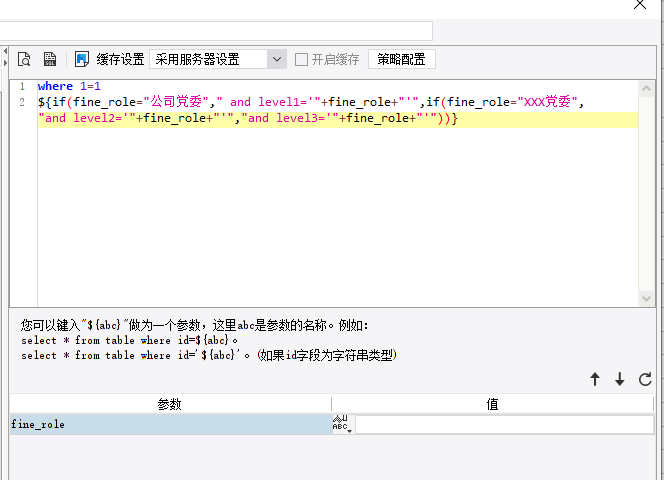Select the fine_role parameter row

pos(171,424)
